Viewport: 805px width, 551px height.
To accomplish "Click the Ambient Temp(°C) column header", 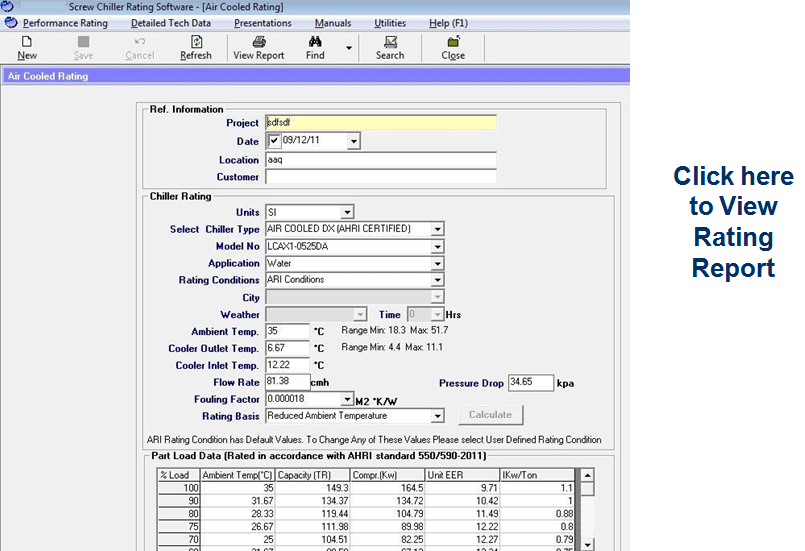I will click(237, 475).
